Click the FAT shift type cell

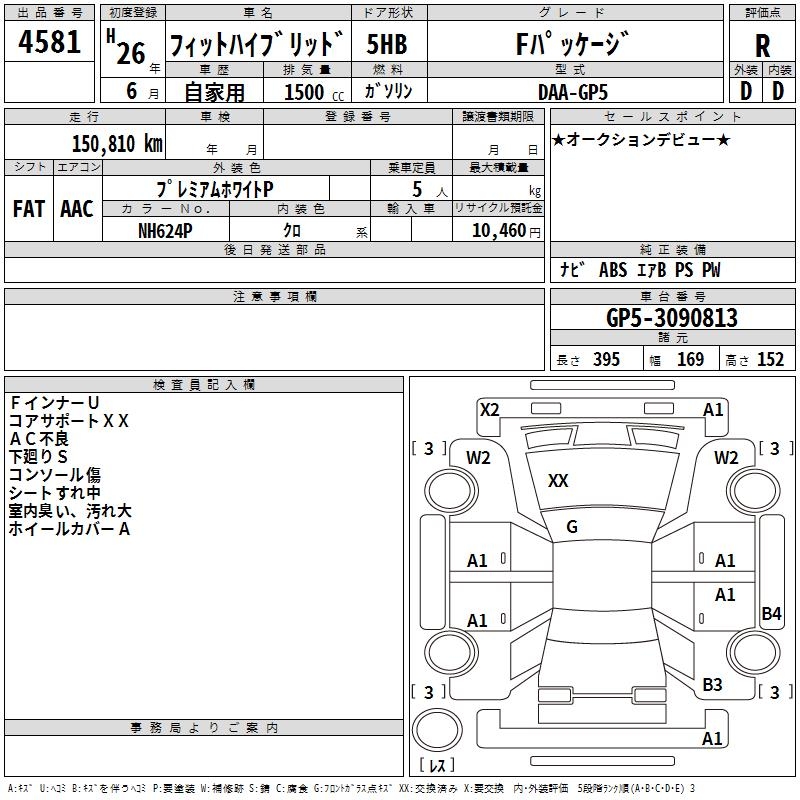(29, 209)
